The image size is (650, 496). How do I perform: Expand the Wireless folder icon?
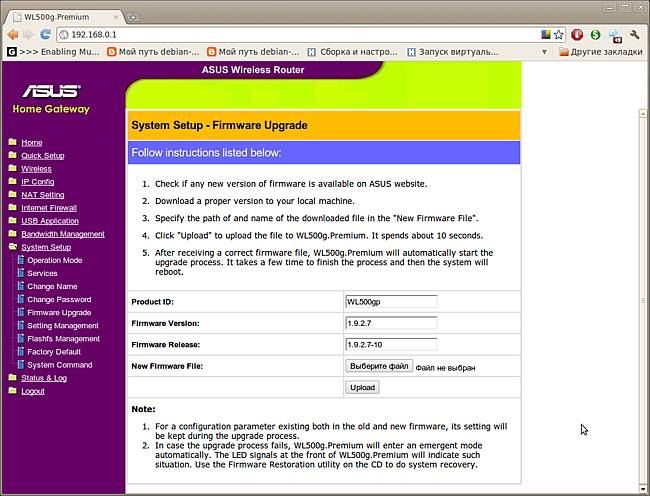pyautogui.click(x=12, y=169)
